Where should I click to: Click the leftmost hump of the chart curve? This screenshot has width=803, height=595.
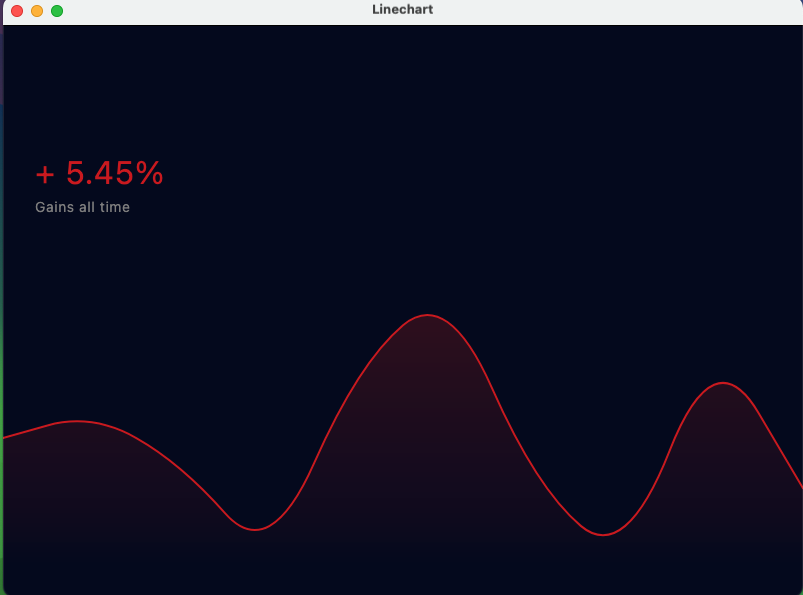[x=76, y=422]
